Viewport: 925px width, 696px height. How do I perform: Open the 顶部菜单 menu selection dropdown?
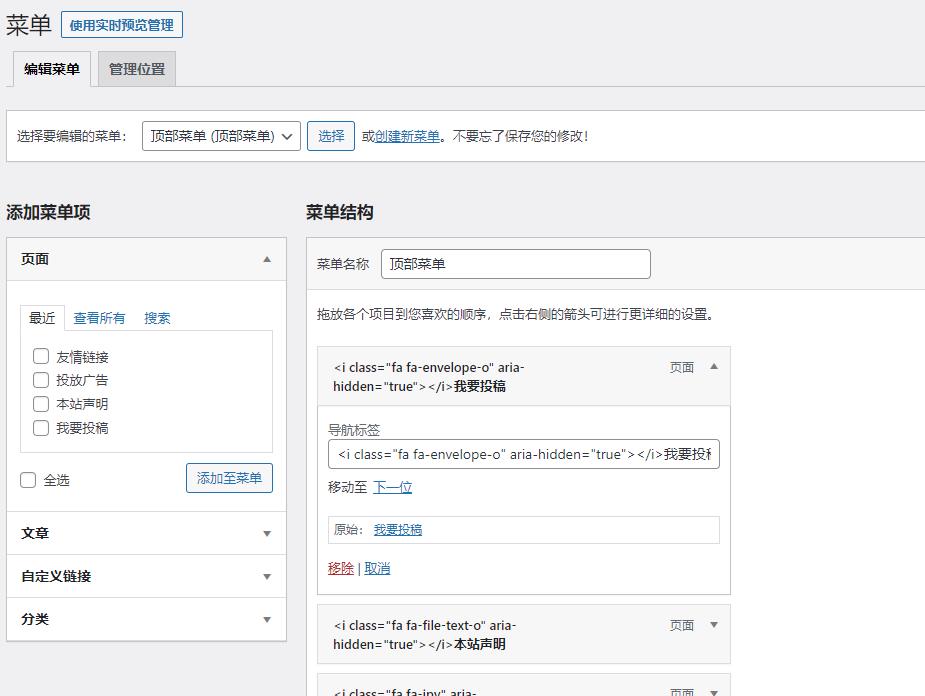221,136
